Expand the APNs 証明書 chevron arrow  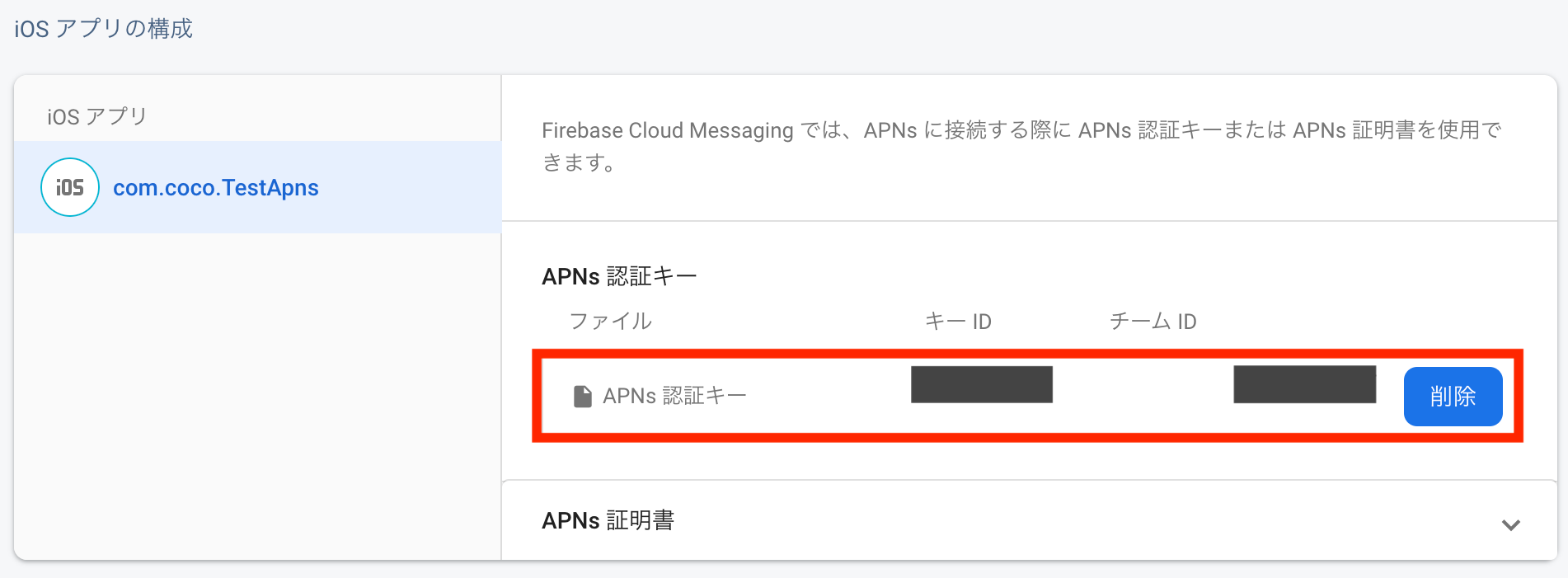(x=1510, y=524)
